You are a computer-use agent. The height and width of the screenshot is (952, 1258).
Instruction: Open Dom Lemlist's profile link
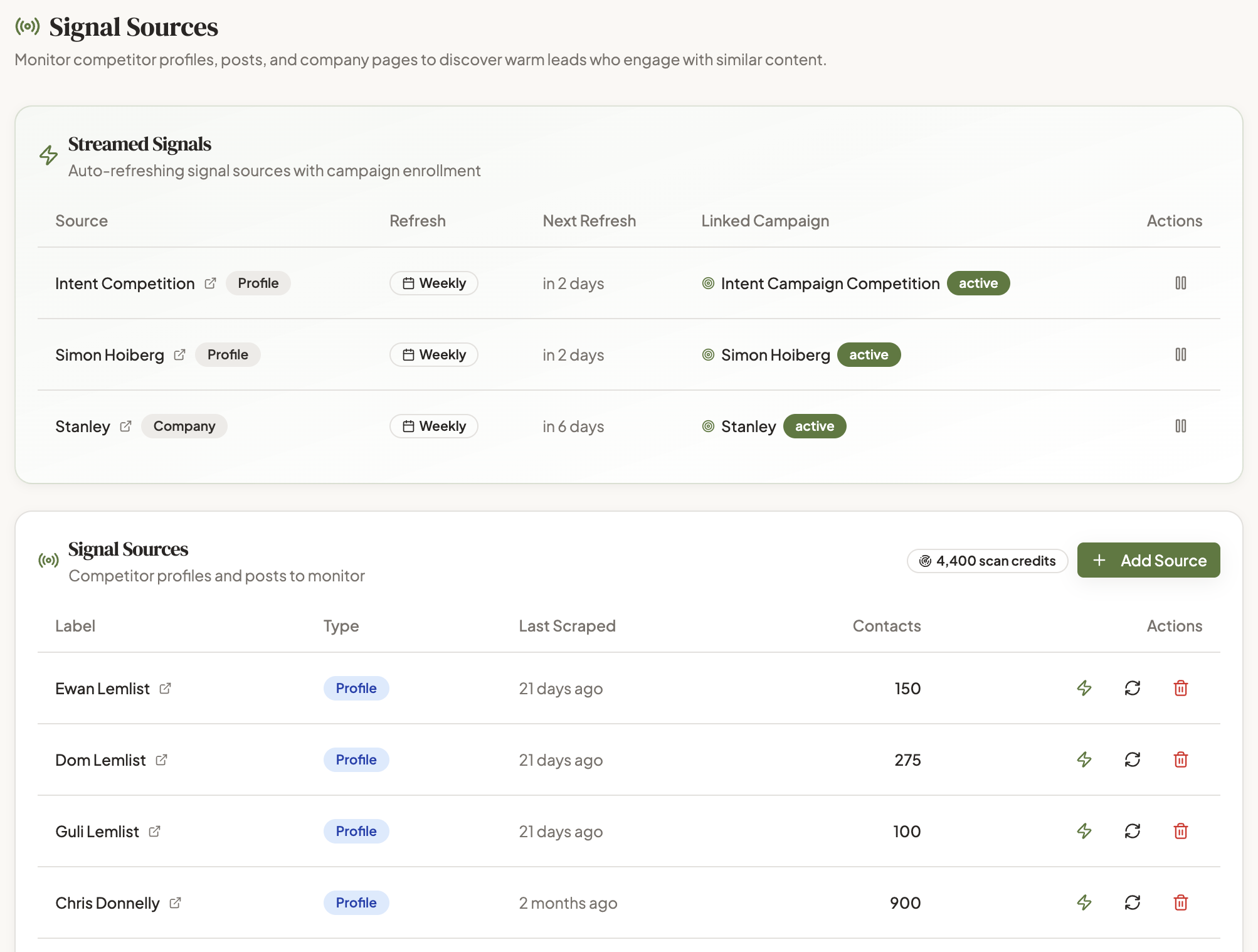click(x=162, y=759)
